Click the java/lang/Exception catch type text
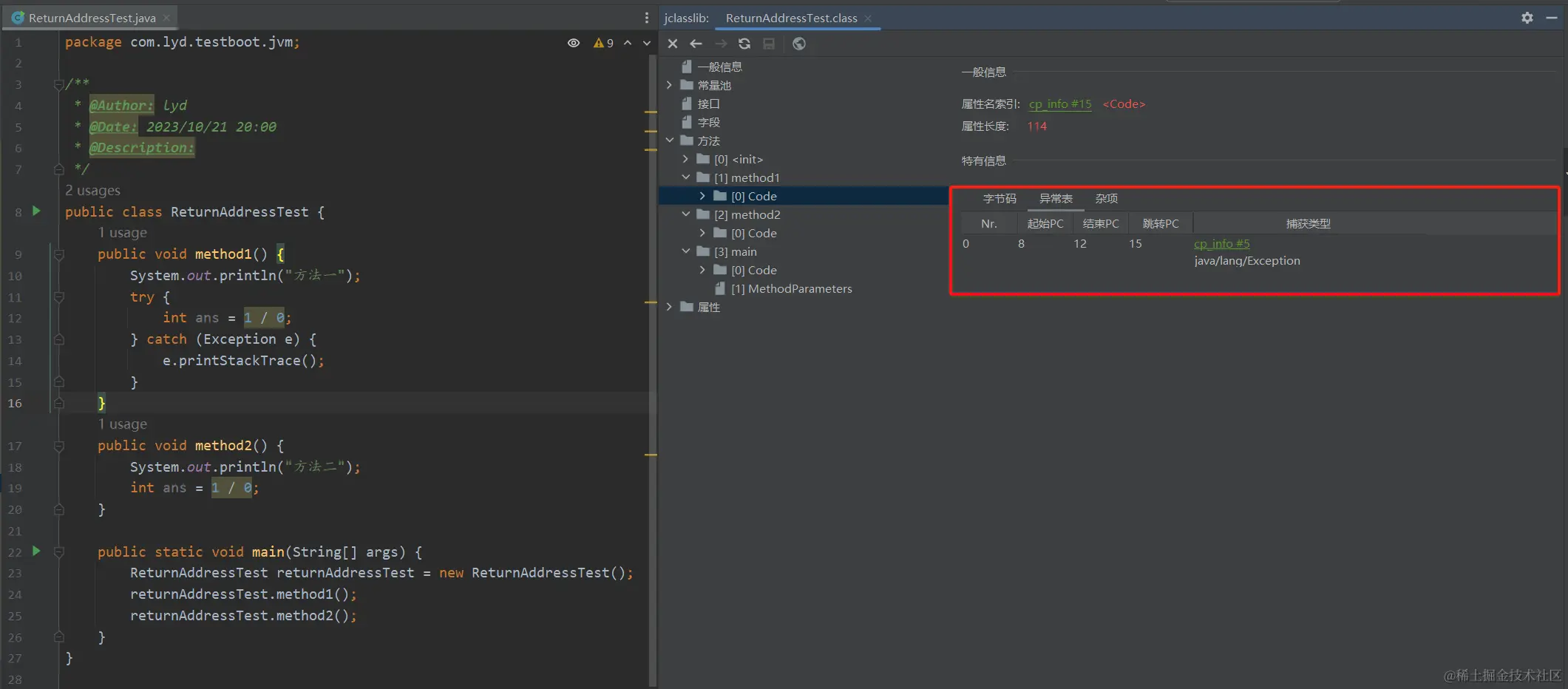1568x689 pixels. pos(1247,260)
